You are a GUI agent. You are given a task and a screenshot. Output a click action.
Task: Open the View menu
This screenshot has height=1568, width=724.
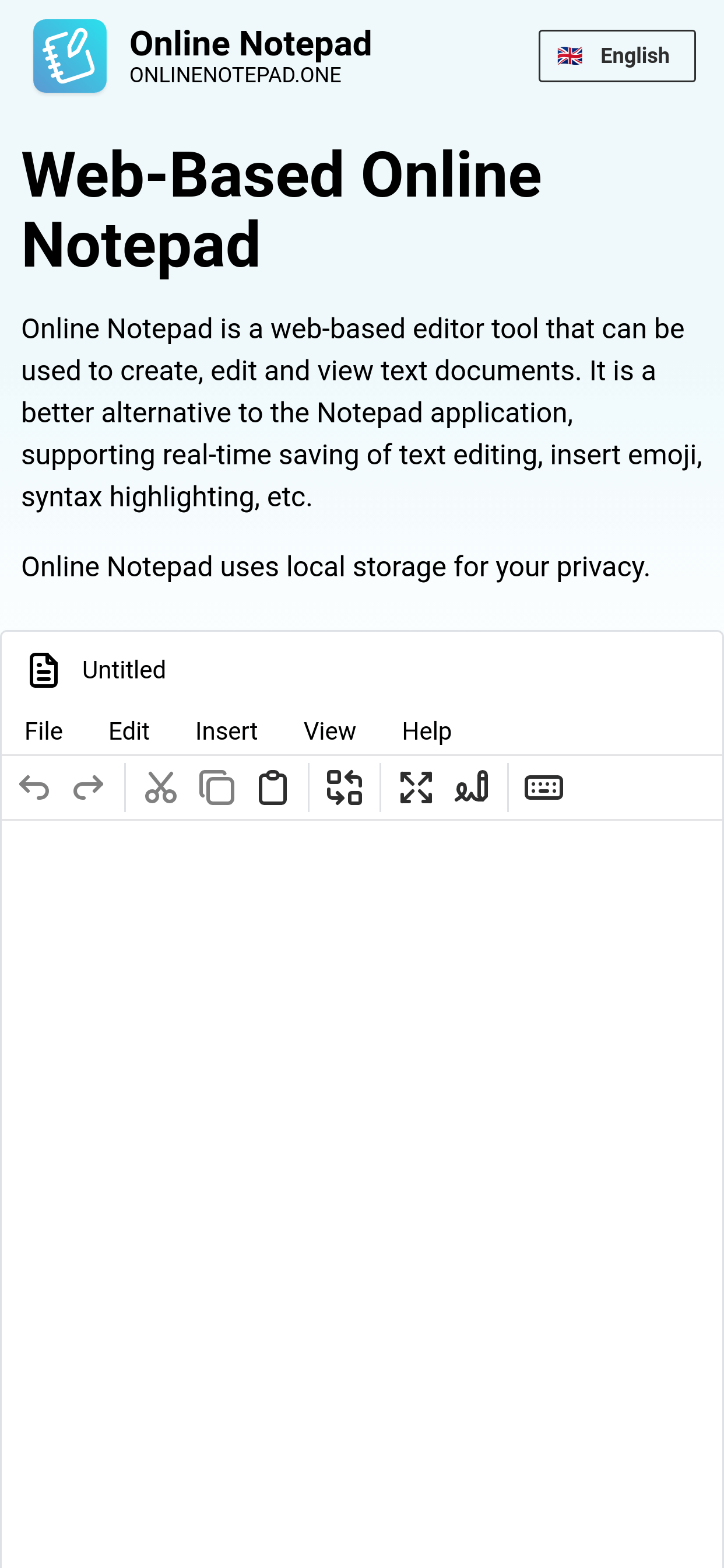click(x=329, y=730)
